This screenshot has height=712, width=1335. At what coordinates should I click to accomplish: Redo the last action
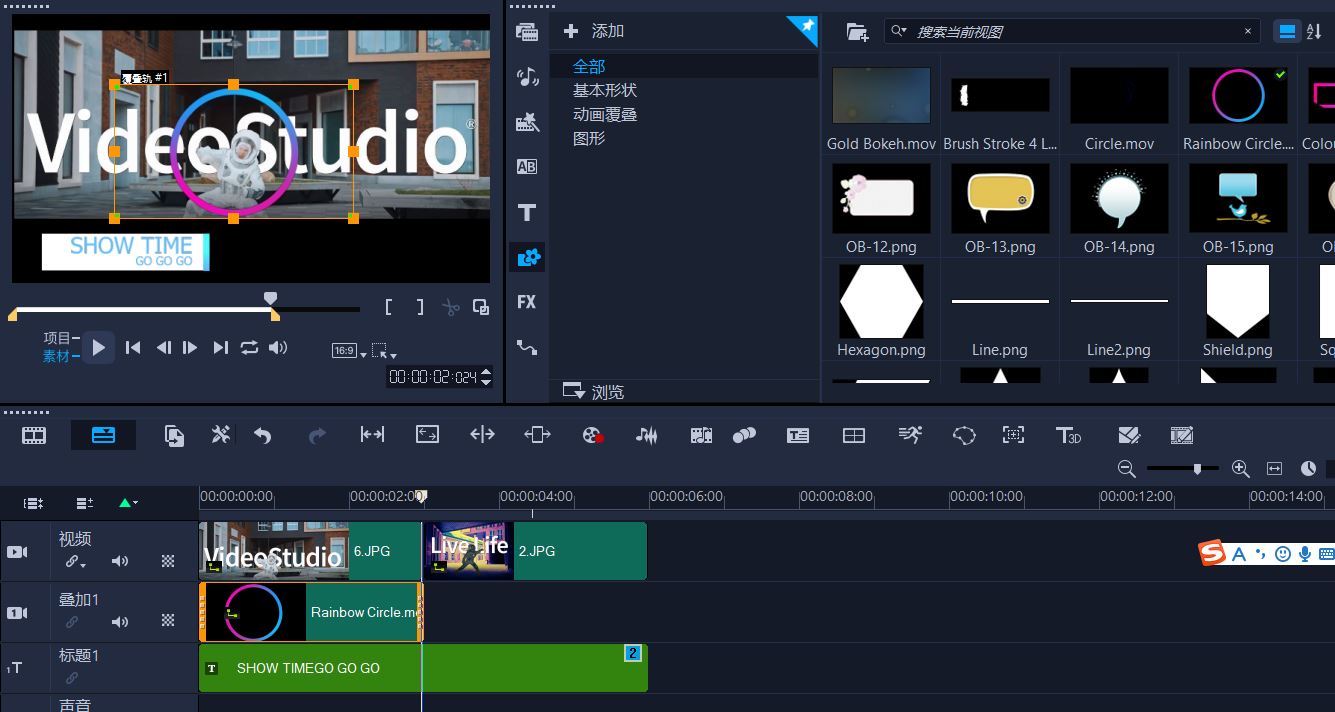point(317,435)
